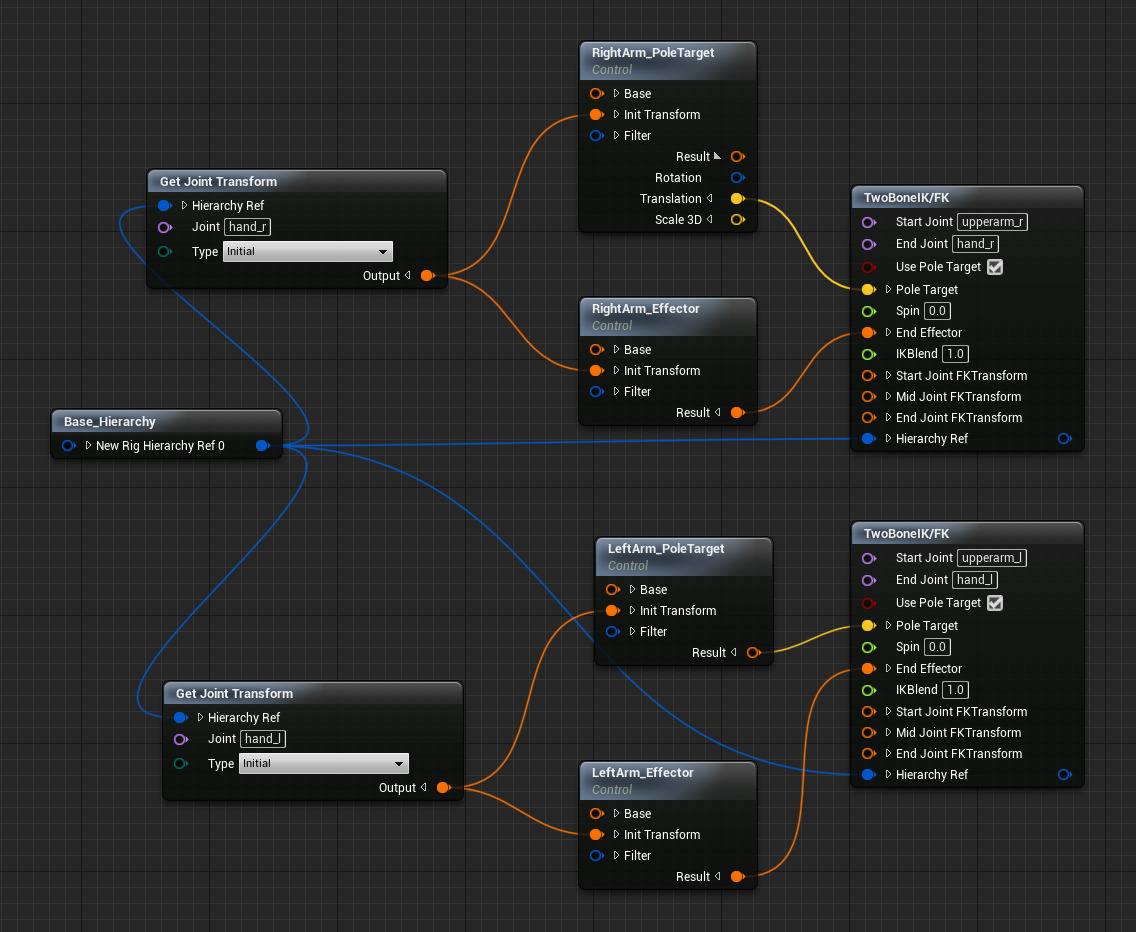
Task: Click Pole Target input pin on upperarm_l TwoBoneIK/FK
Action: pyautogui.click(x=868, y=626)
